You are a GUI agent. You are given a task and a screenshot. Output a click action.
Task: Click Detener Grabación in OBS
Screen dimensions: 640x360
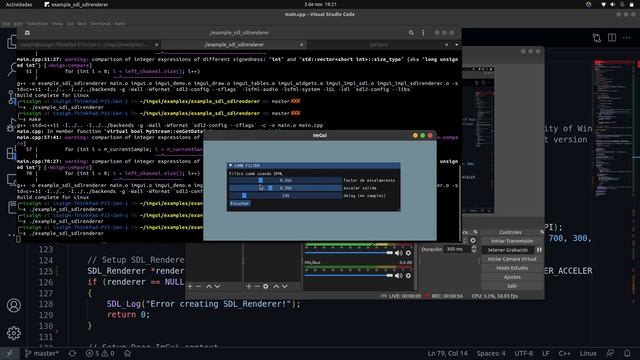point(508,250)
